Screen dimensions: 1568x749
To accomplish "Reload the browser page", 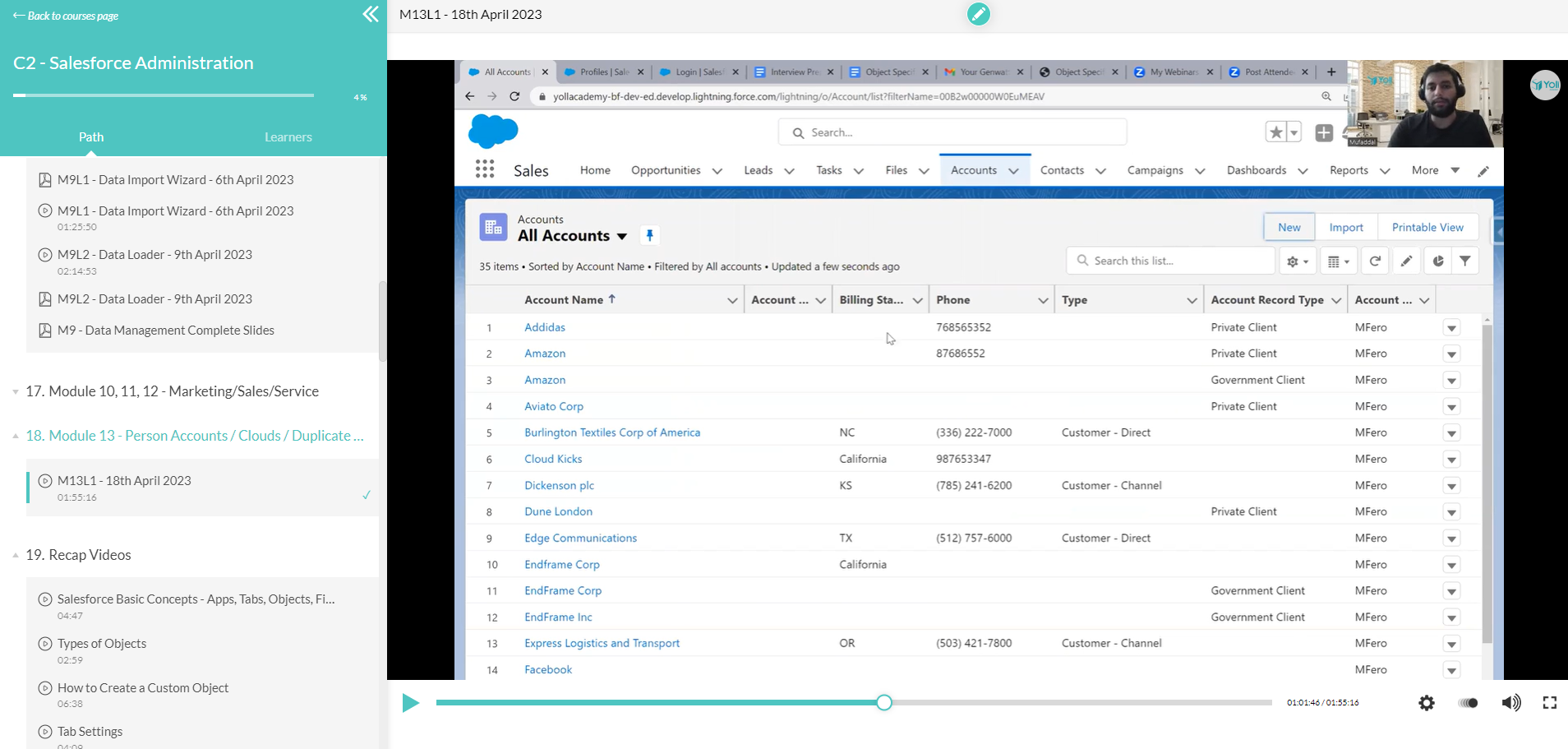I will (x=514, y=96).
